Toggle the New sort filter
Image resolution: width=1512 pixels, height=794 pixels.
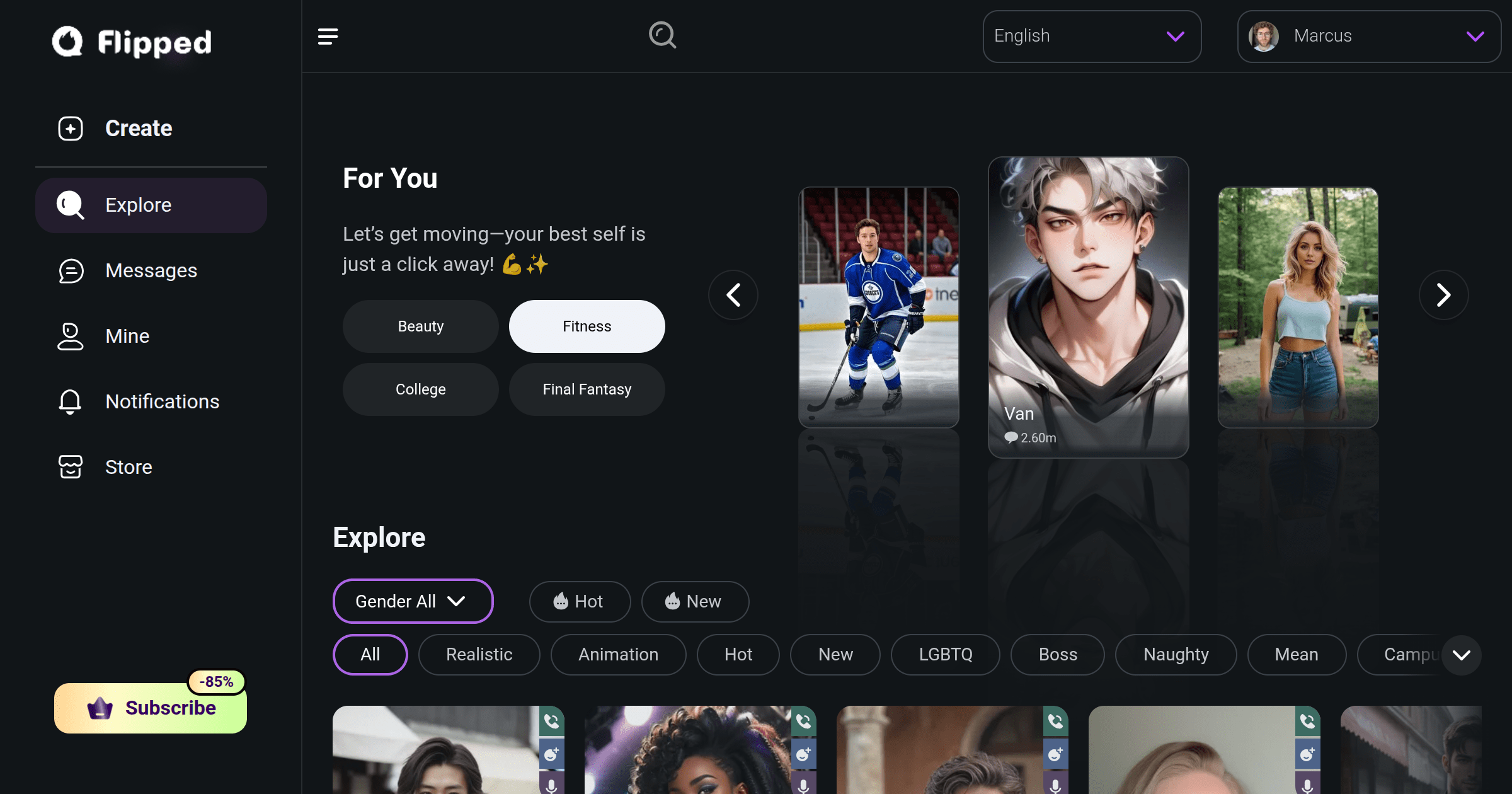pos(694,602)
